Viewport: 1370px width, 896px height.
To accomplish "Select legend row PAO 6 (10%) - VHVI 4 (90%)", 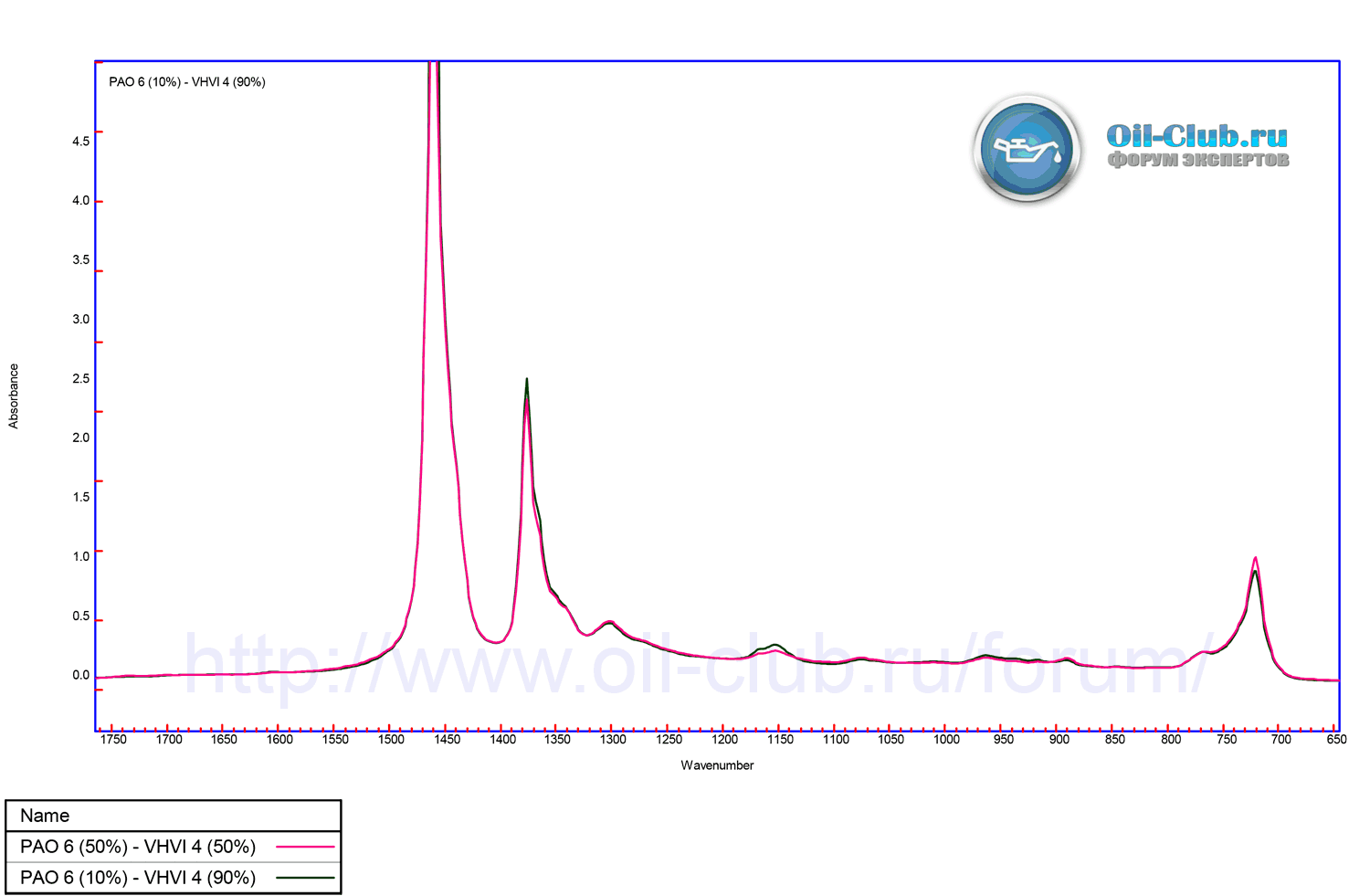I will pyautogui.click(x=173, y=878).
